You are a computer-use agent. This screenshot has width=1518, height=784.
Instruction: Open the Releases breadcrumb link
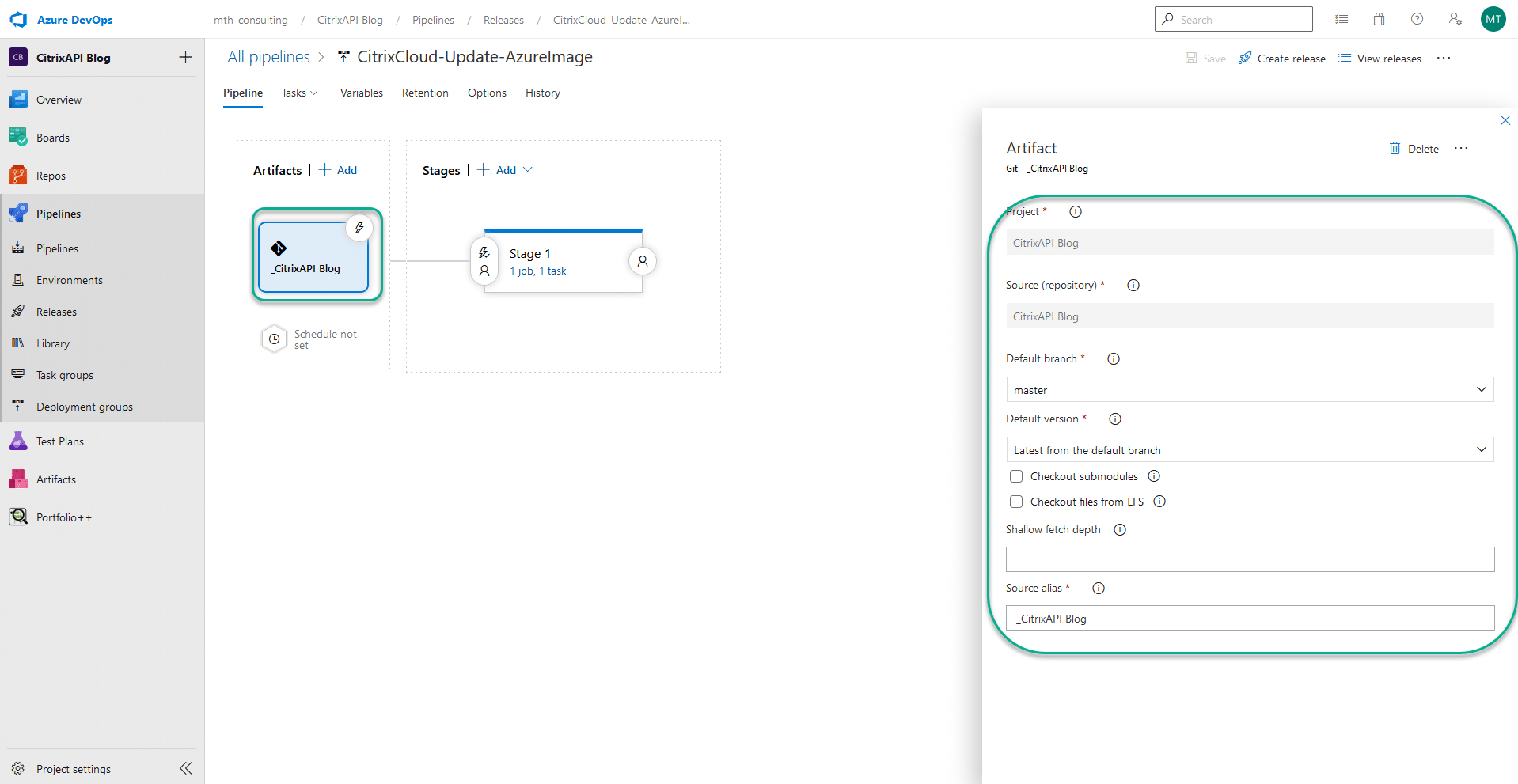click(x=503, y=20)
